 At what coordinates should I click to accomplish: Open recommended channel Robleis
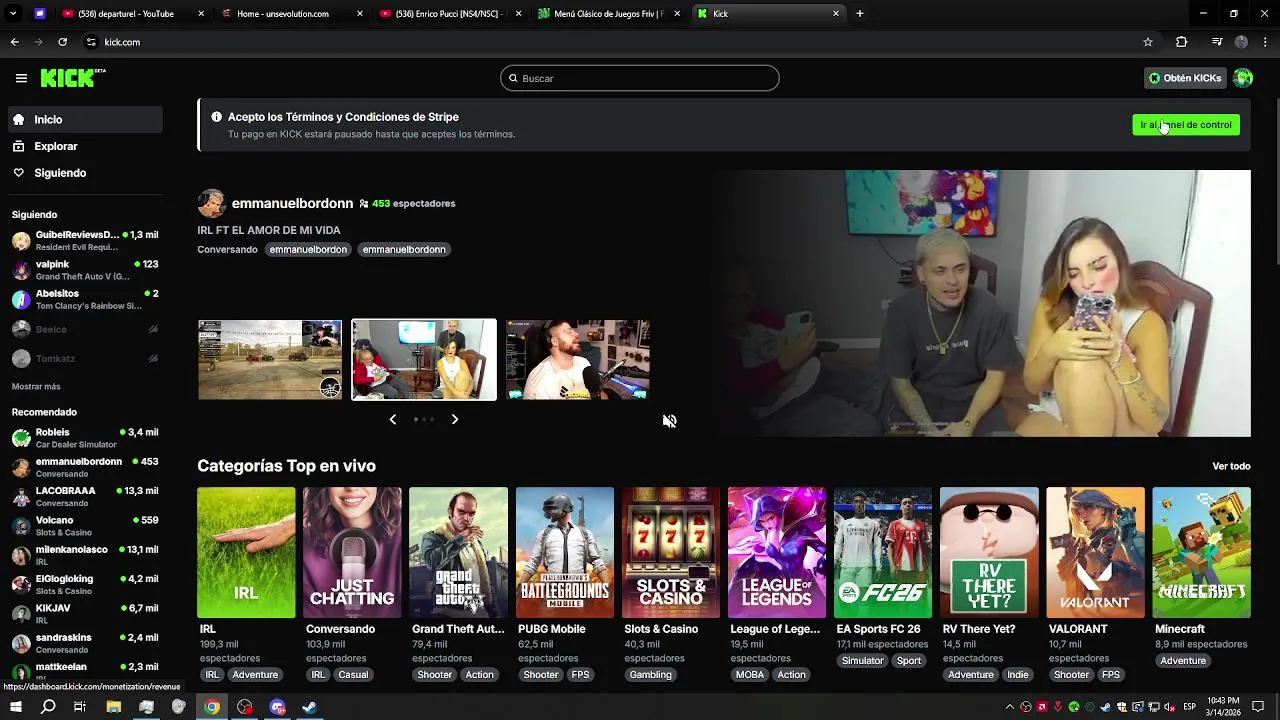click(x=85, y=438)
